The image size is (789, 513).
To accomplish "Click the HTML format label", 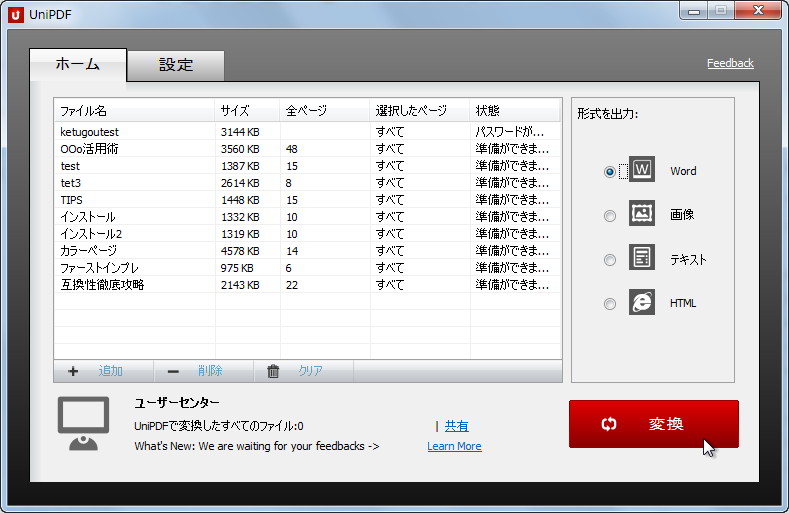I will 683,303.
